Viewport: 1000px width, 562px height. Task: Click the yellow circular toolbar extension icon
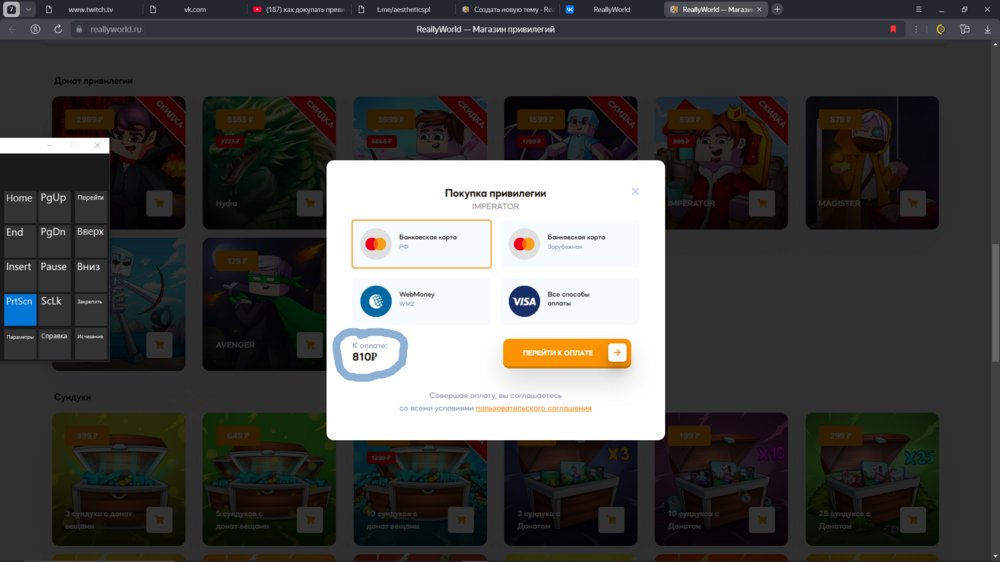[x=941, y=29]
